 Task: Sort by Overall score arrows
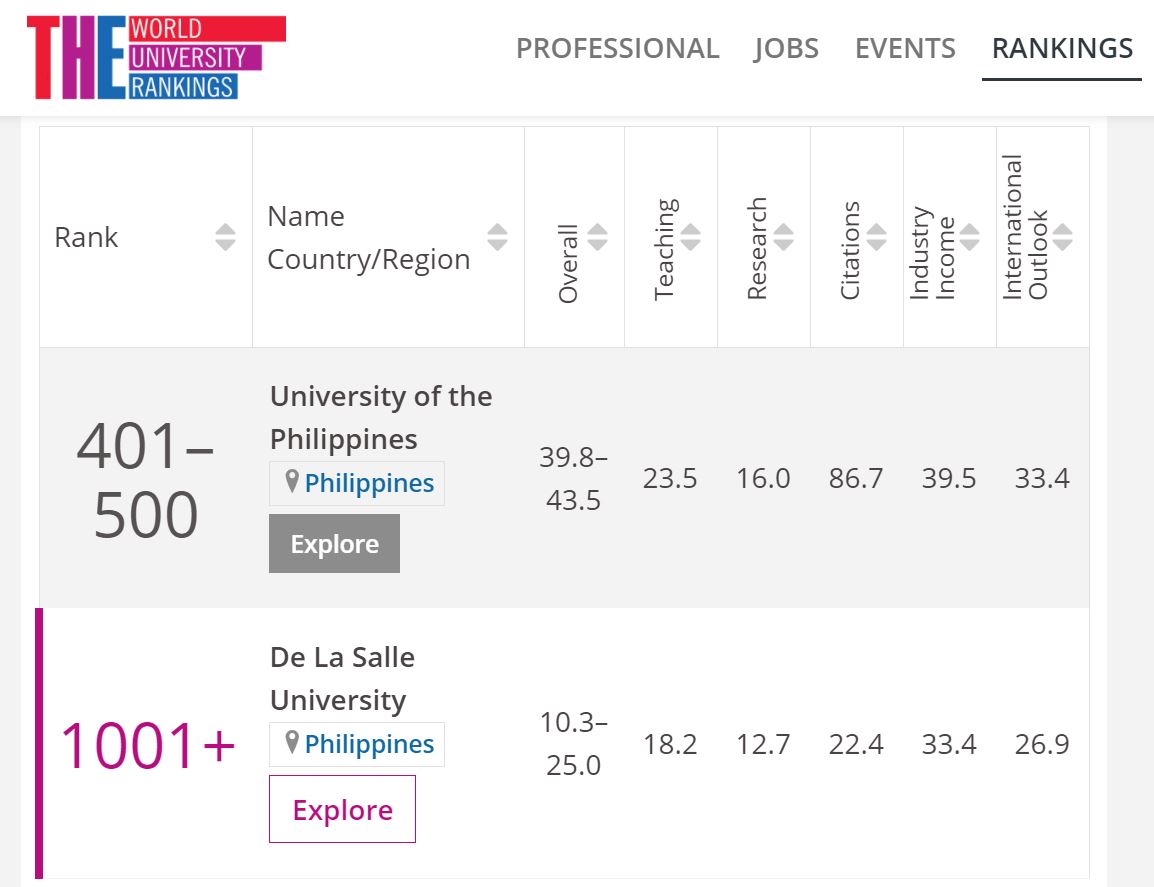(598, 237)
